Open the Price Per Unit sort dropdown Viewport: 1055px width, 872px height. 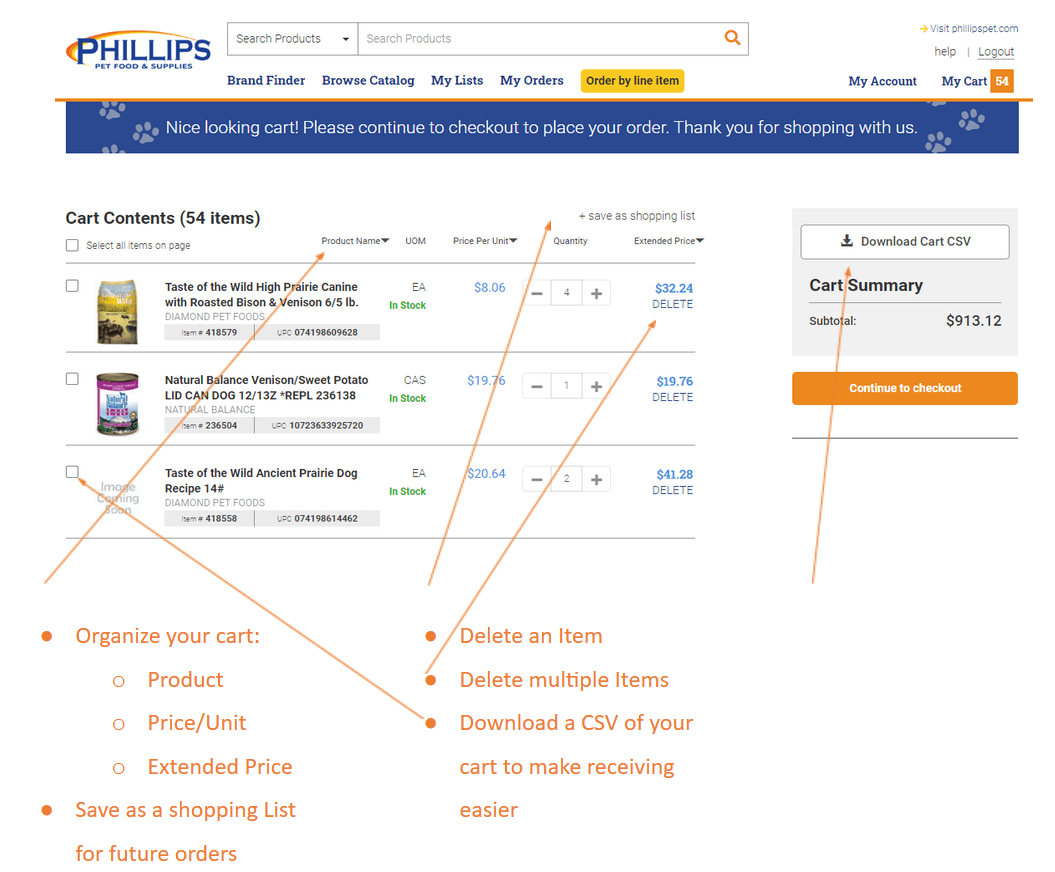click(x=512, y=240)
